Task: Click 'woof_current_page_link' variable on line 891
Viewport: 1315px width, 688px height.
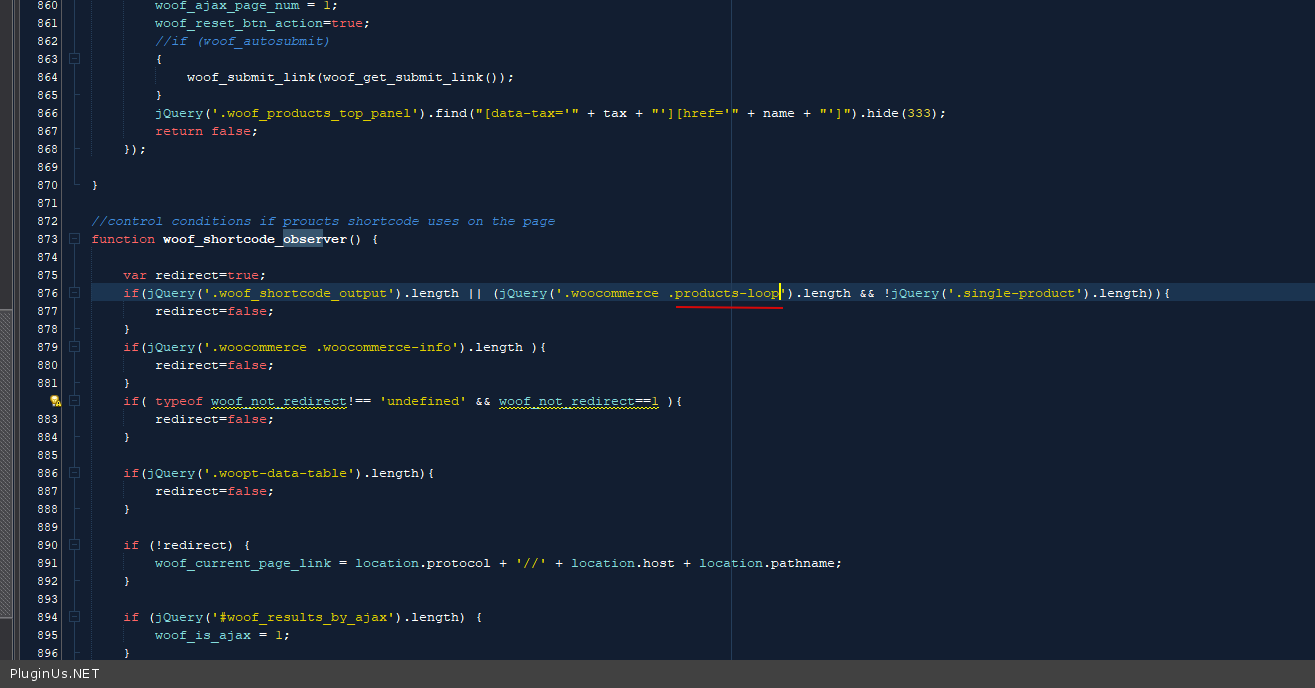Action: click(242, 563)
